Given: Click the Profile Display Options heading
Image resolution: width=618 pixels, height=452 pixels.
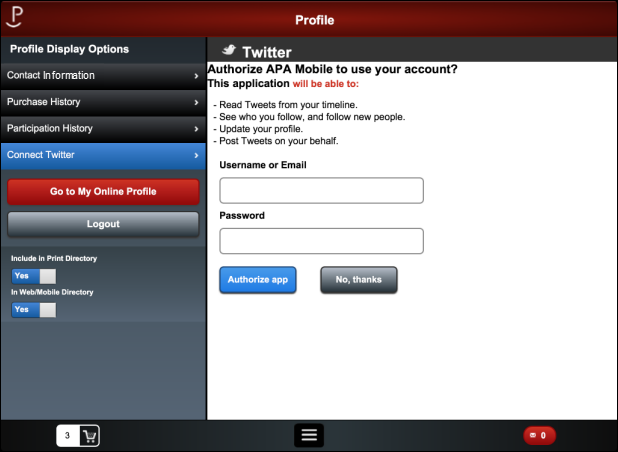Looking at the screenshot, I should [69, 49].
